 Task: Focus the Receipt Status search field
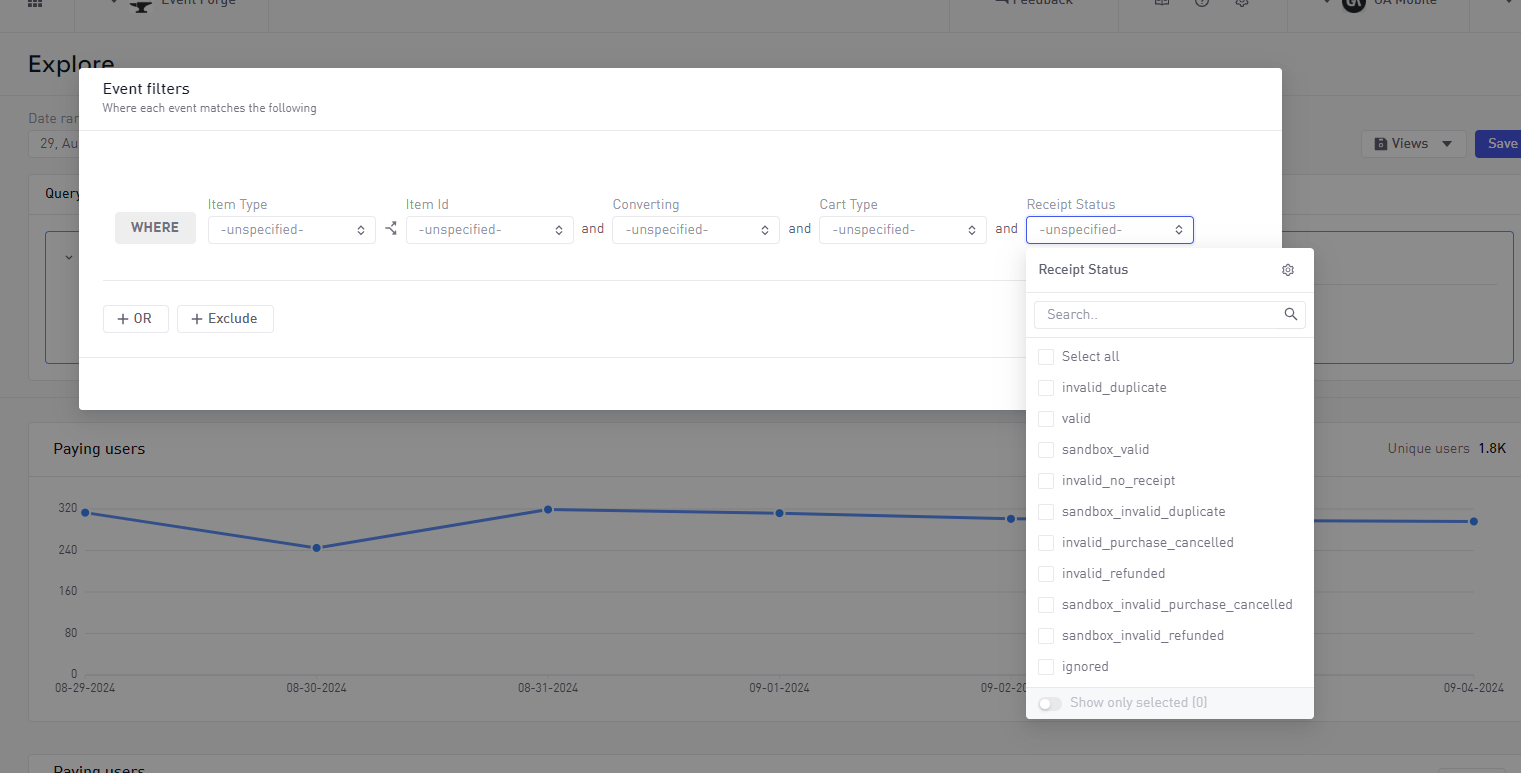click(1170, 314)
